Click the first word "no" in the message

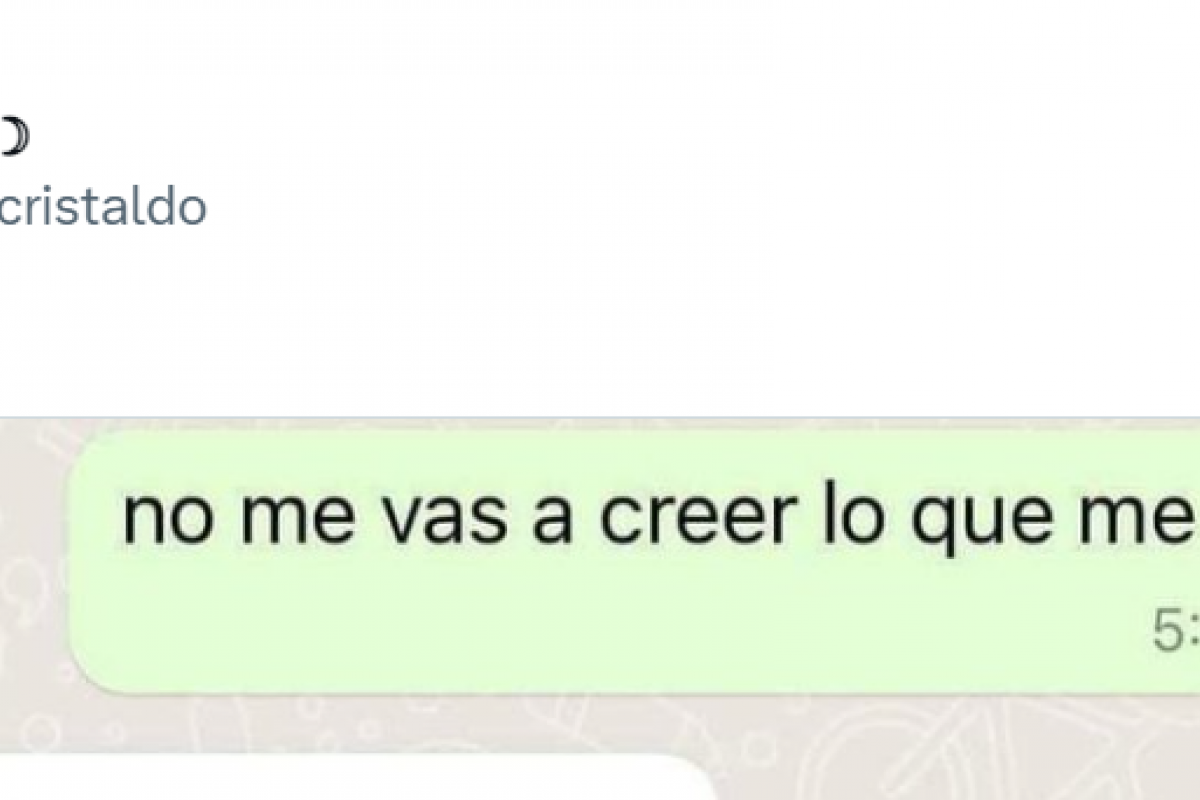tap(152, 519)
